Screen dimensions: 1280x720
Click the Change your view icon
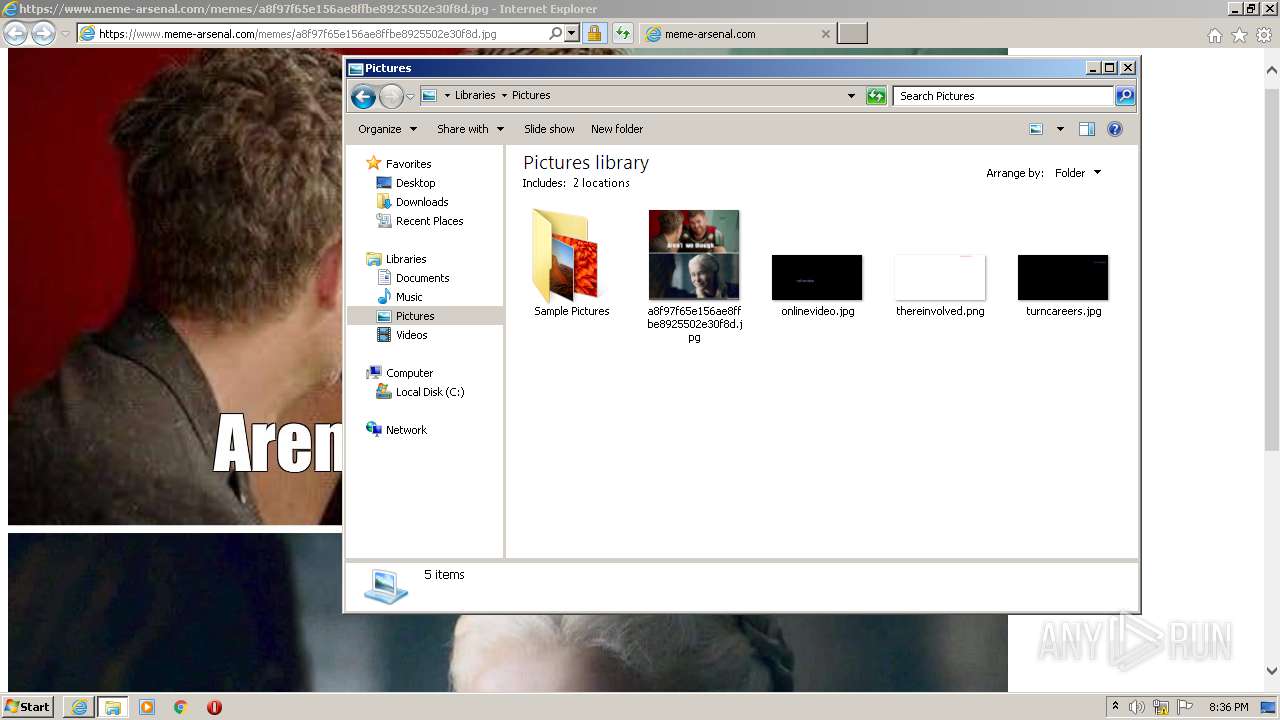1036,129
